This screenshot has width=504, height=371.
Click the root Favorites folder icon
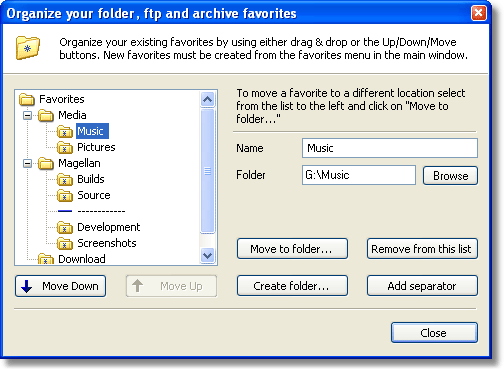27,99
